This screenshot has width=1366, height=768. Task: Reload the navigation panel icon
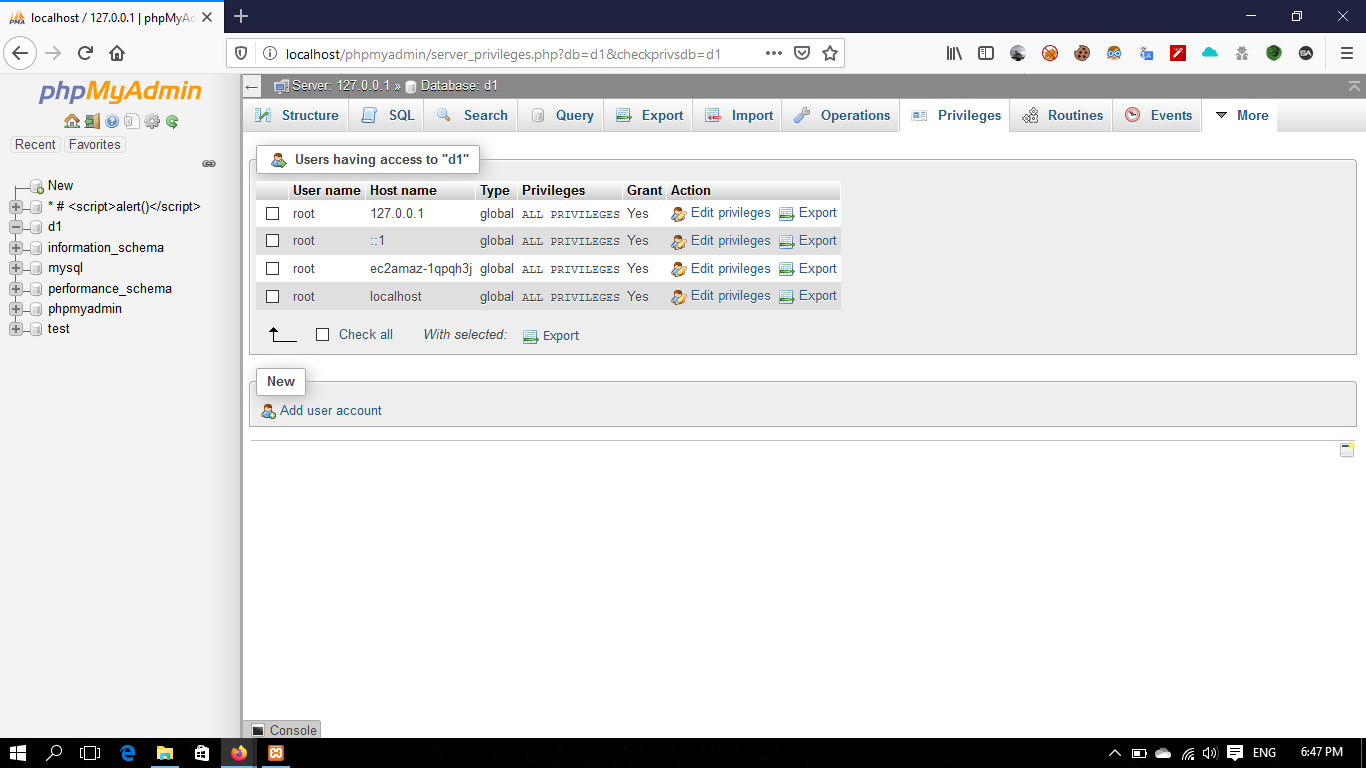[x=171, y=121]
